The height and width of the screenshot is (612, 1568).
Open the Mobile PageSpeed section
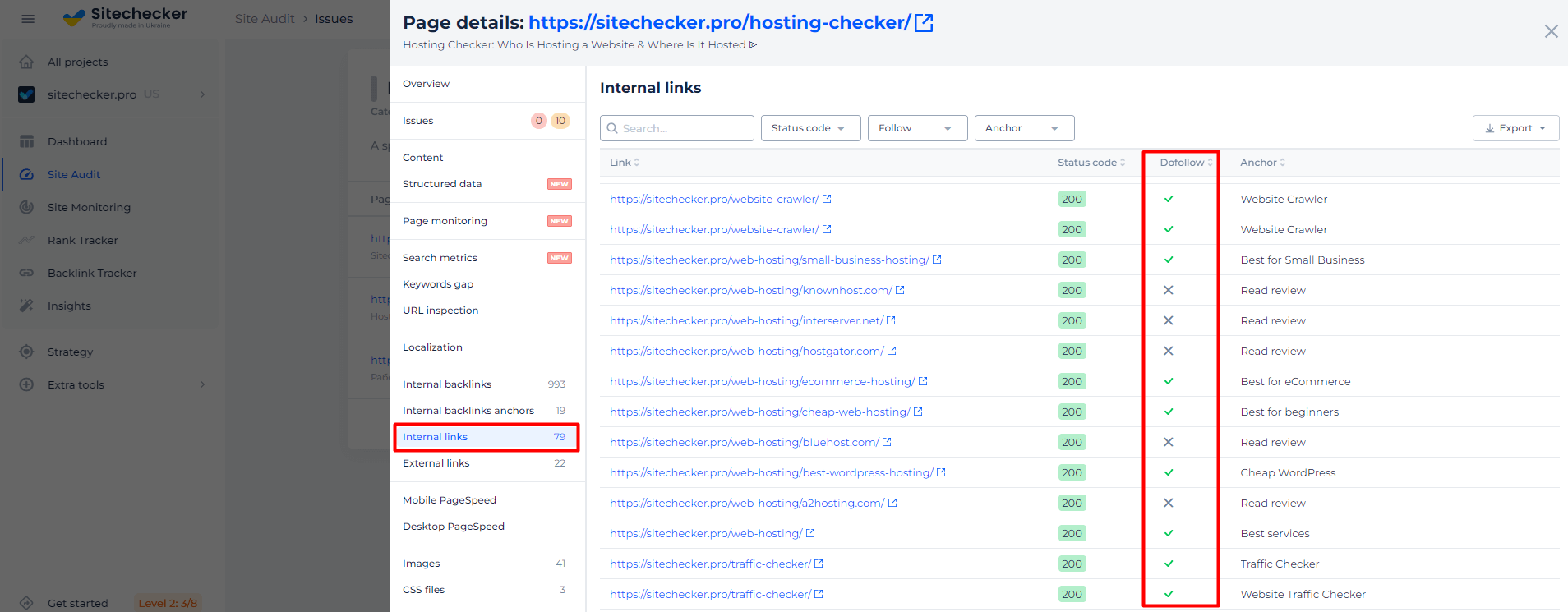(x=450, y=500)
